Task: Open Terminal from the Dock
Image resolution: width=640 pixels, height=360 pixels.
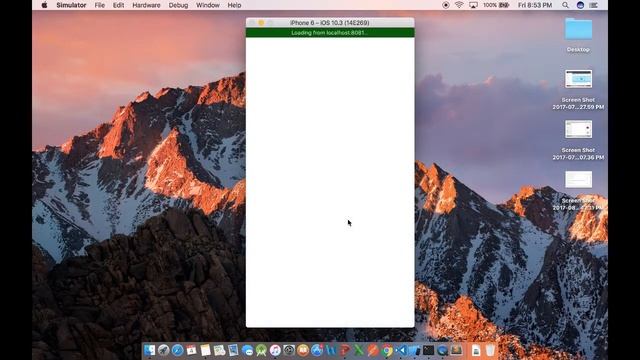Action: [x=429, y=350]
